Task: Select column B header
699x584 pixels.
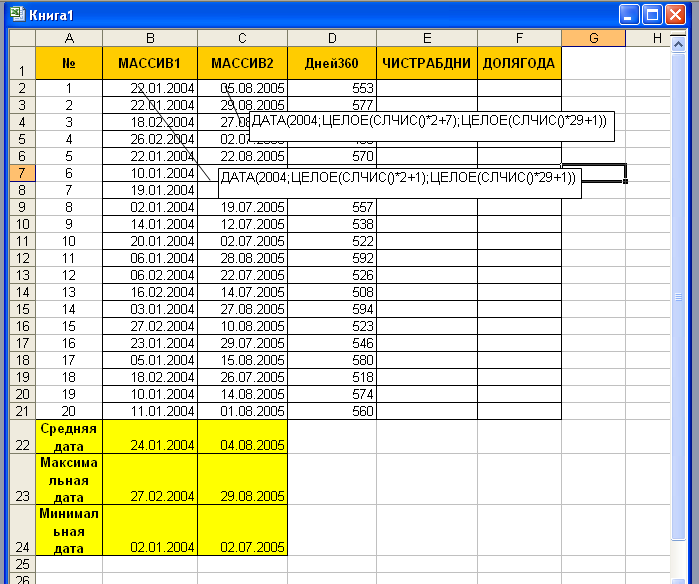Action: coord(150,38)
